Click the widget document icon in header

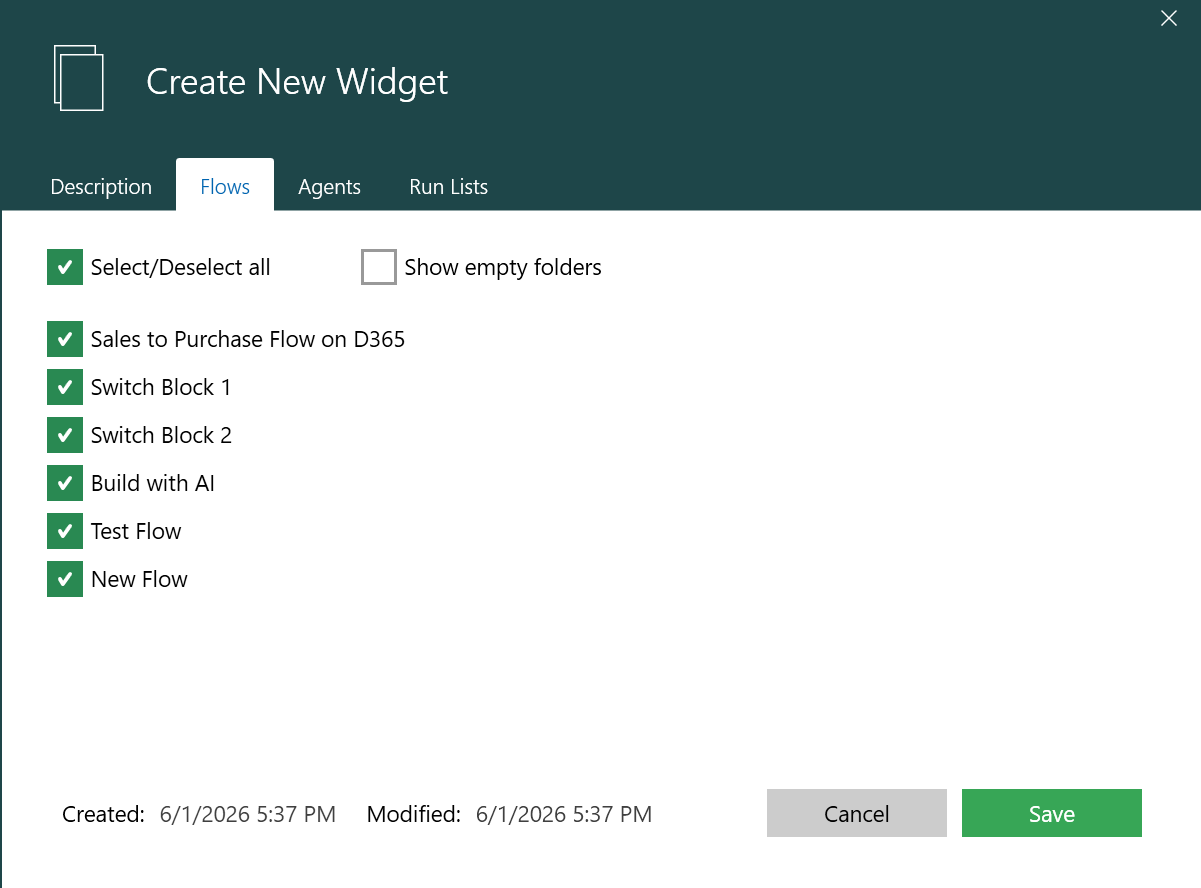(79, 77)
